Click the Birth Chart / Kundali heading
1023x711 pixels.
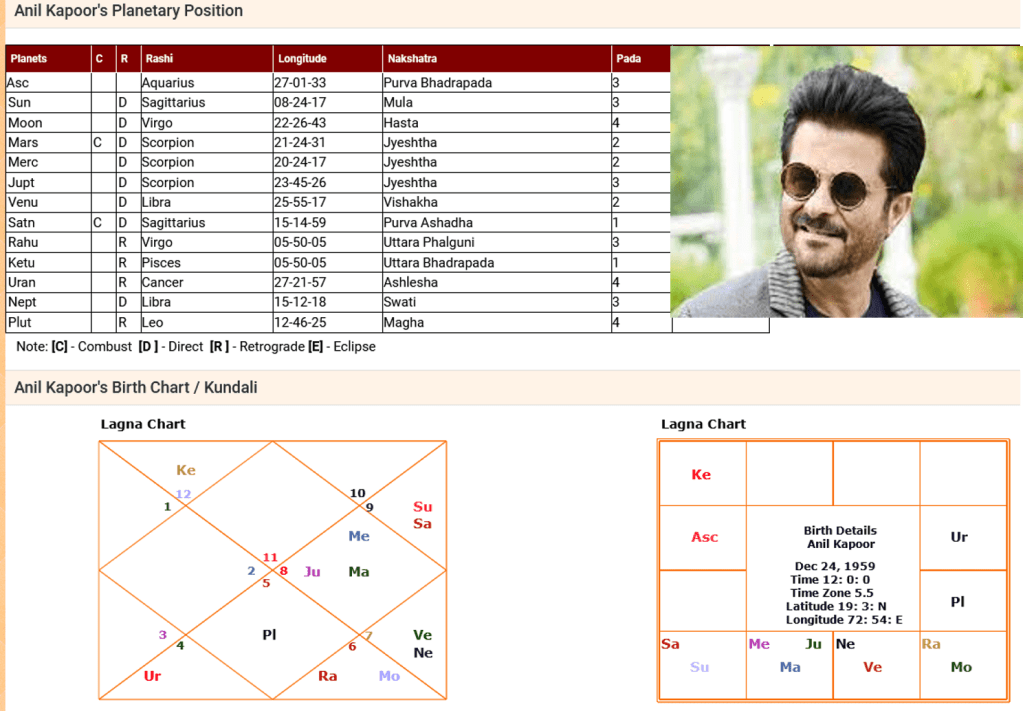click(x=135, y=387)
